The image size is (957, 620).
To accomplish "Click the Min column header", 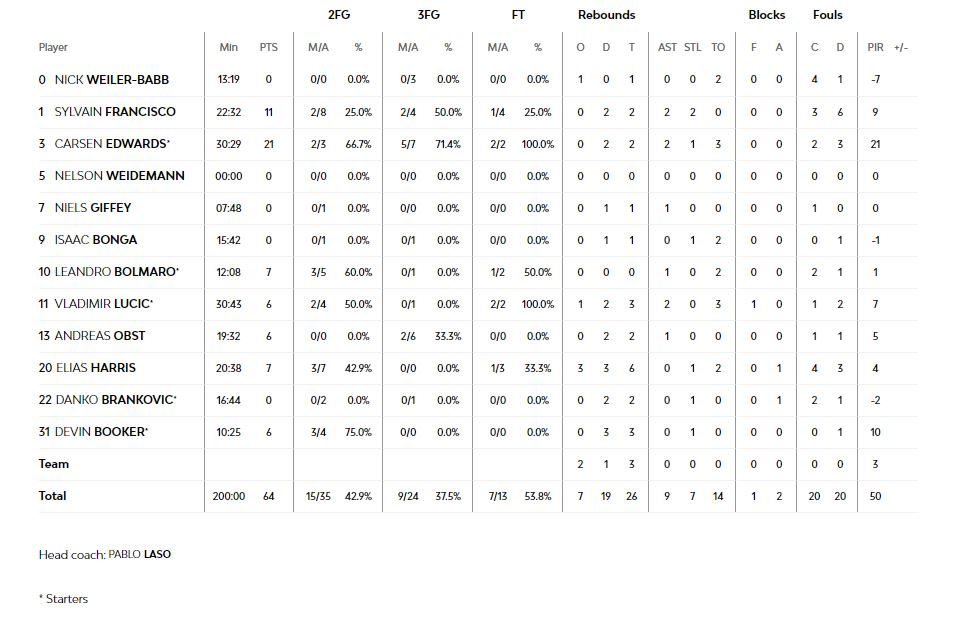I will 228,47.
